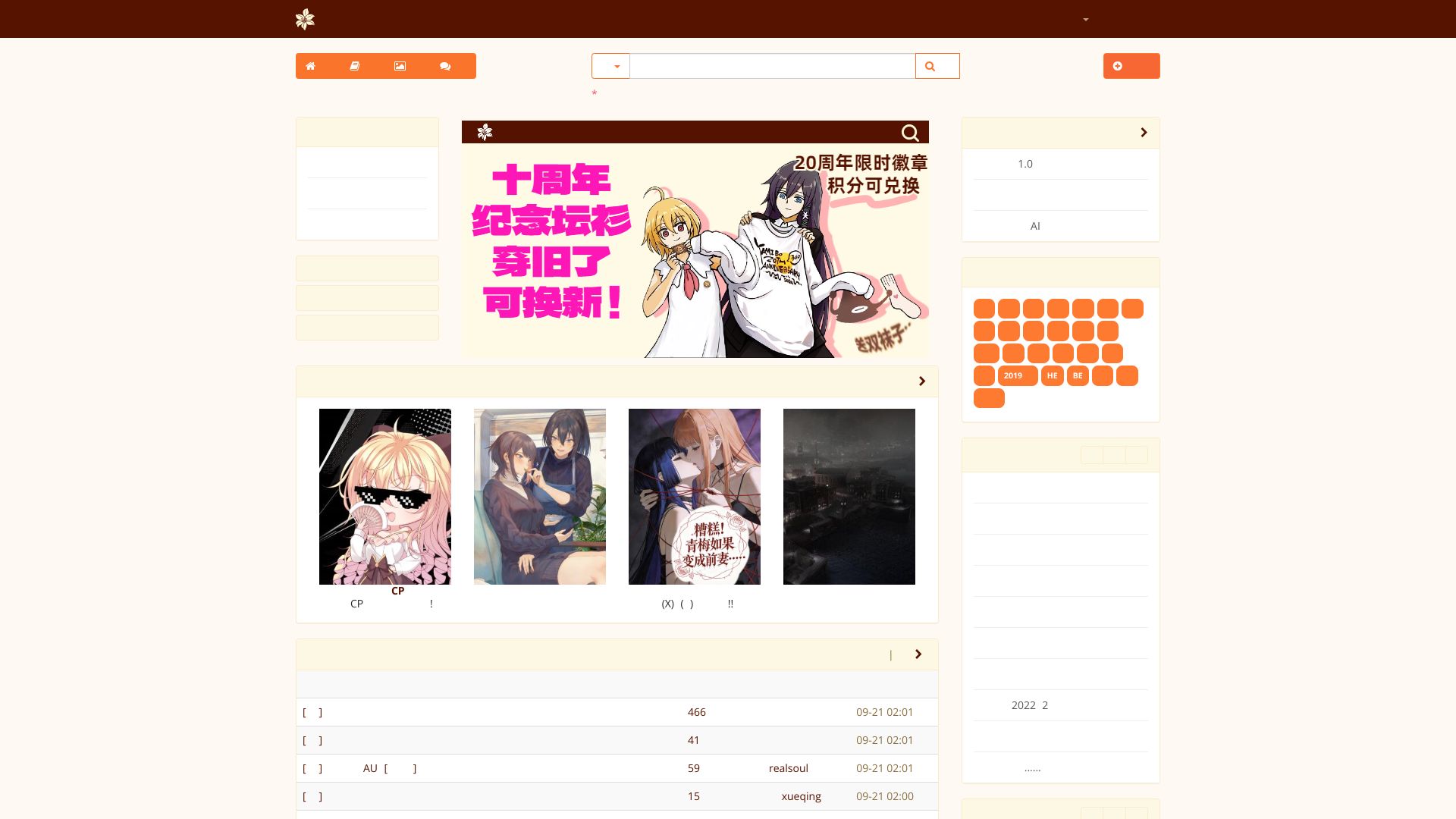Open the sunglasses blonde girl thumbnail

[385, 497]
